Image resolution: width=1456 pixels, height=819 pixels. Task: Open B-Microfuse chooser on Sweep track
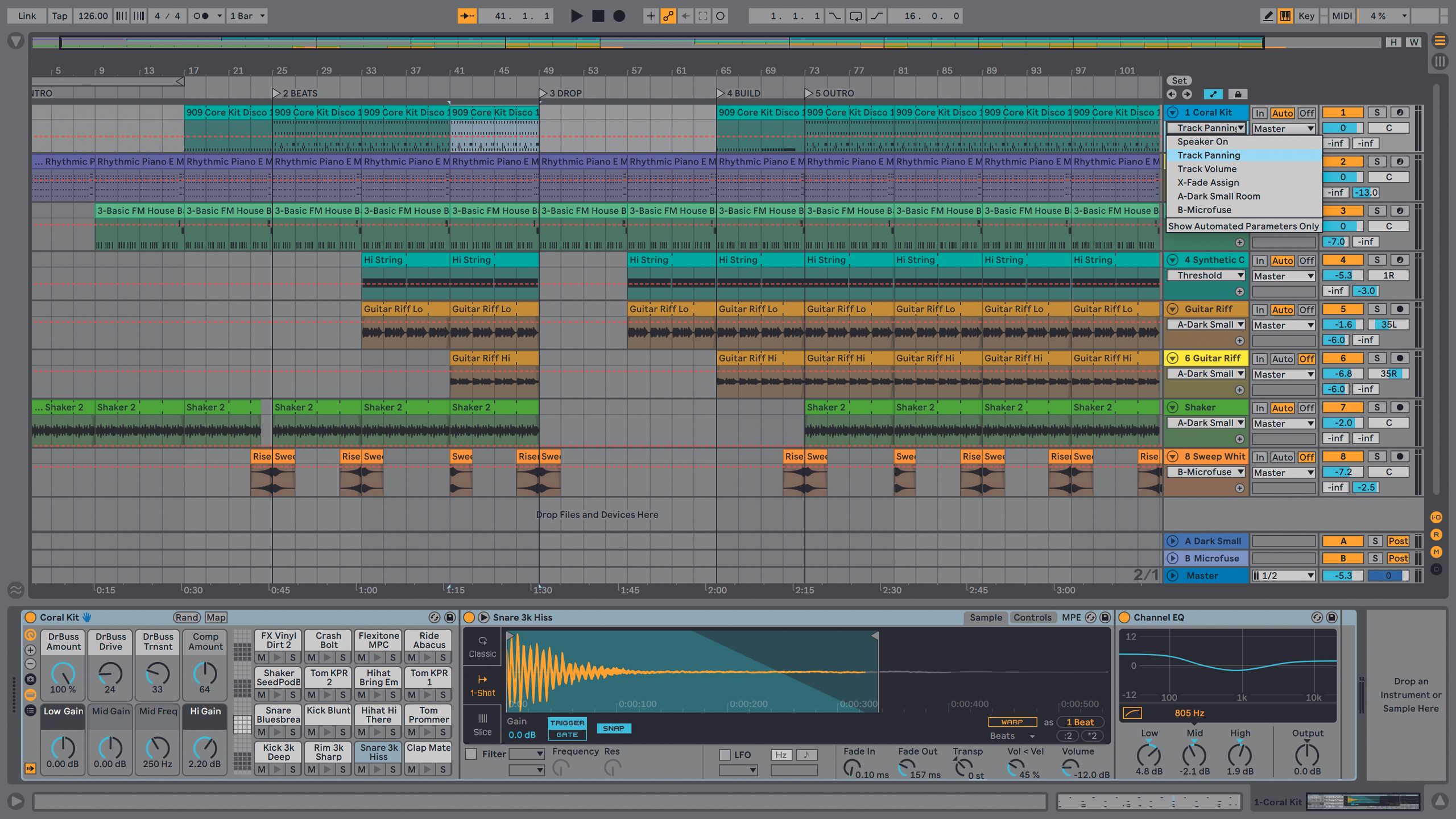tap(1206, 472)
